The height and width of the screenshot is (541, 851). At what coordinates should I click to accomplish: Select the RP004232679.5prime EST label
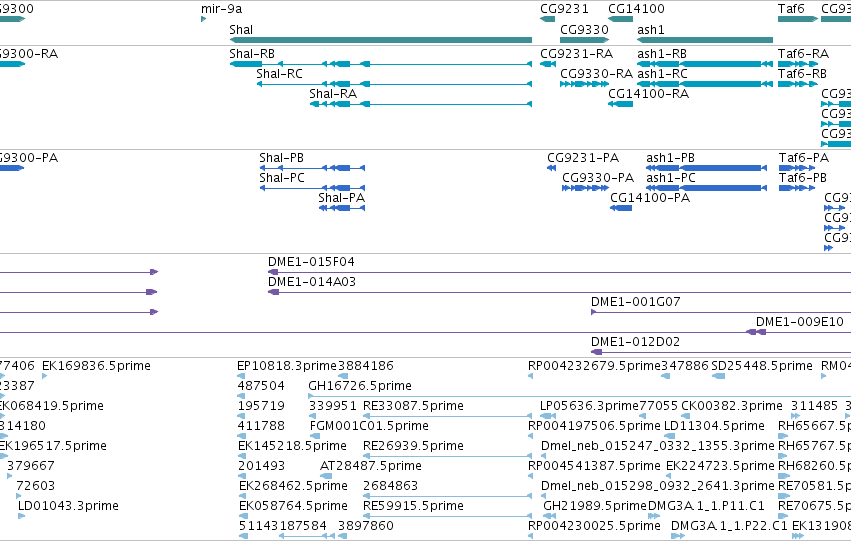click(594, 366)
